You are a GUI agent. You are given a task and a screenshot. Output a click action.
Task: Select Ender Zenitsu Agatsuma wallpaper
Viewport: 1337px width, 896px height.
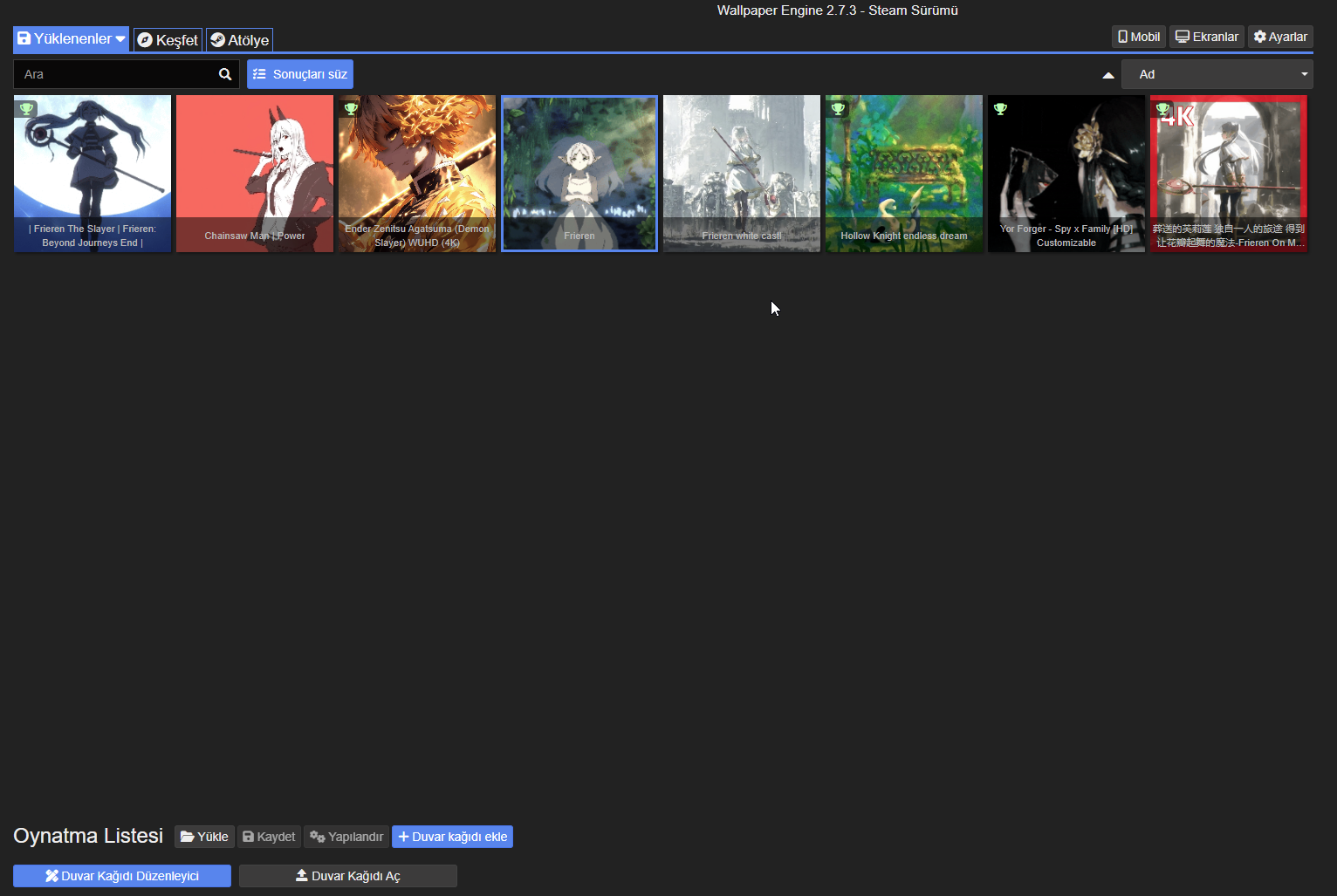[x=417, y=174]
